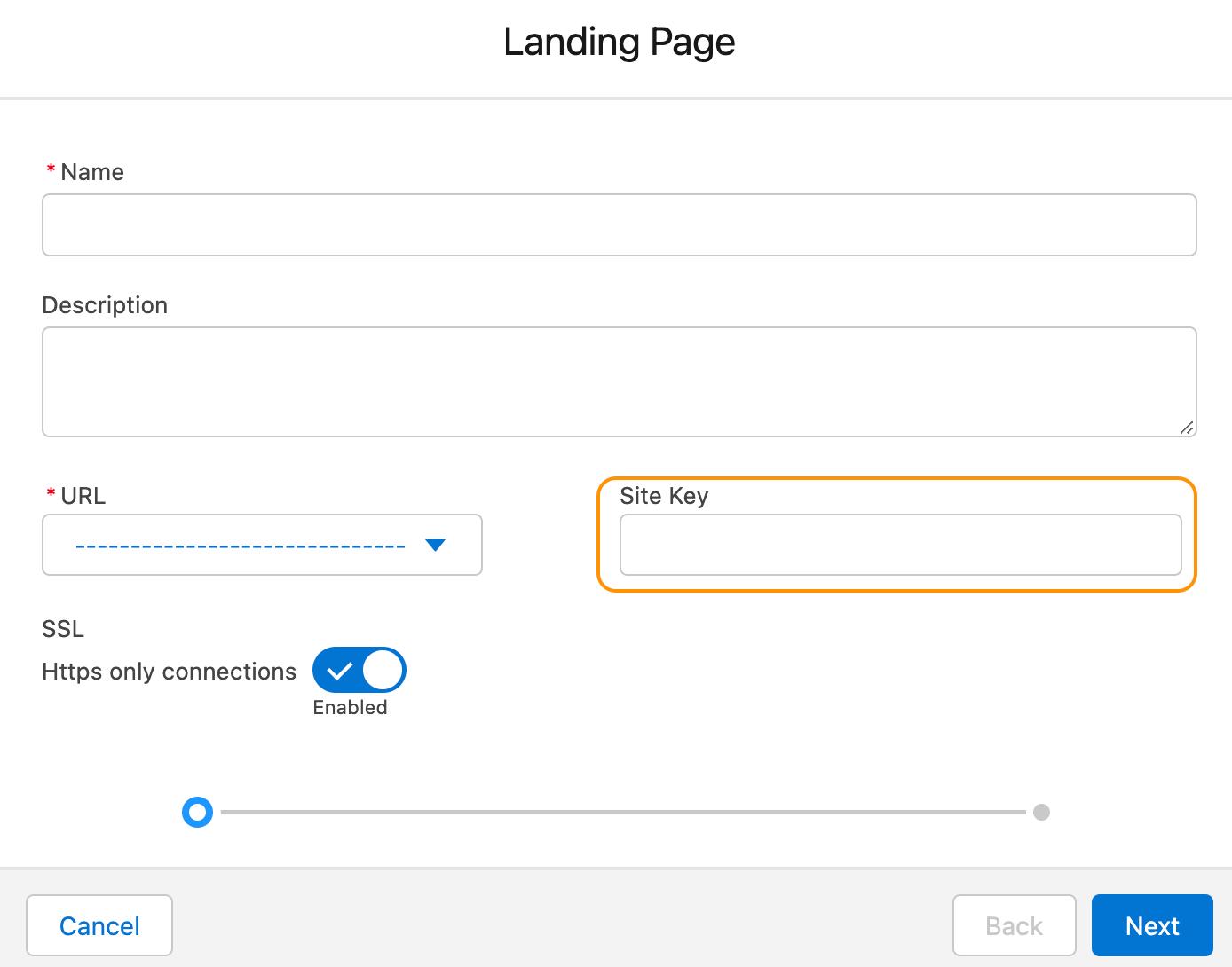Open the URL dropdown
Viewport: 1232px width, 967px height.
pyautogui.click(x=262, y=545)
